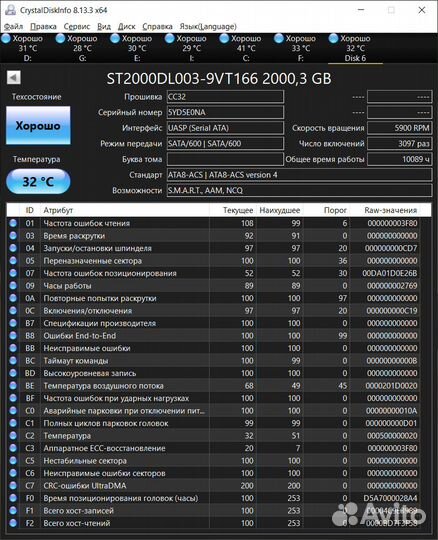This screenshot has height=540, width=438.
Task: Click the previous disk arrow icon
Action: click(13, 77)
